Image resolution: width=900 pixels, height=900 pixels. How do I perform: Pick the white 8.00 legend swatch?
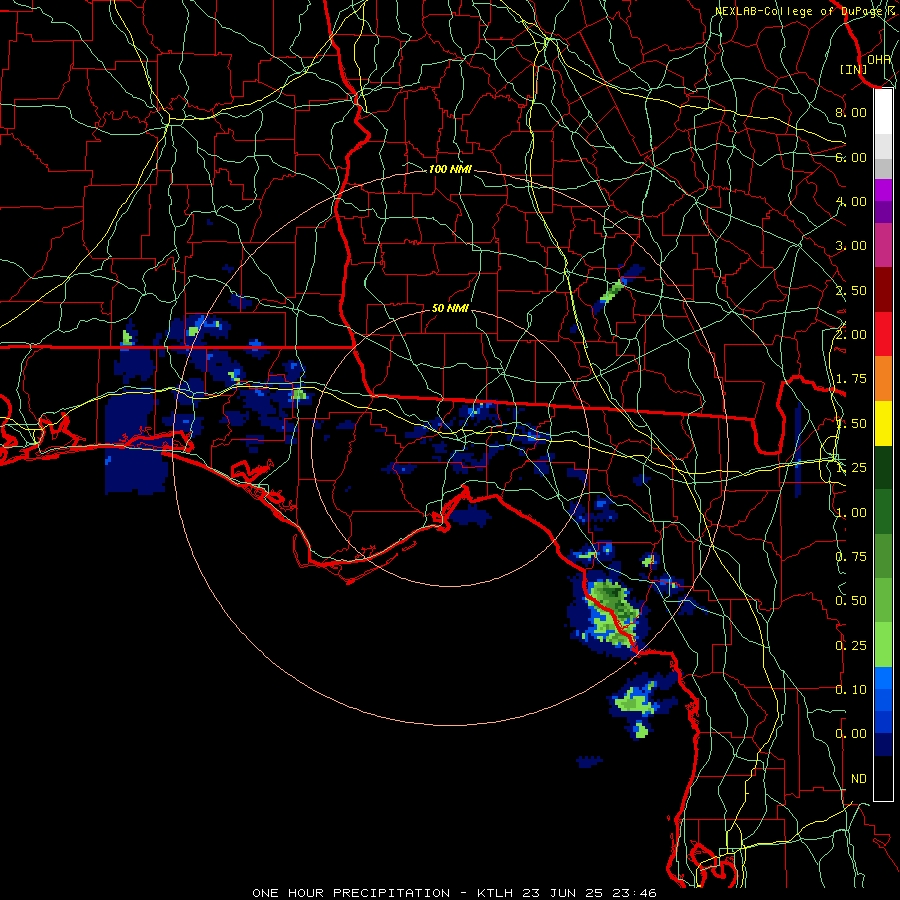(x=883, y=112)
